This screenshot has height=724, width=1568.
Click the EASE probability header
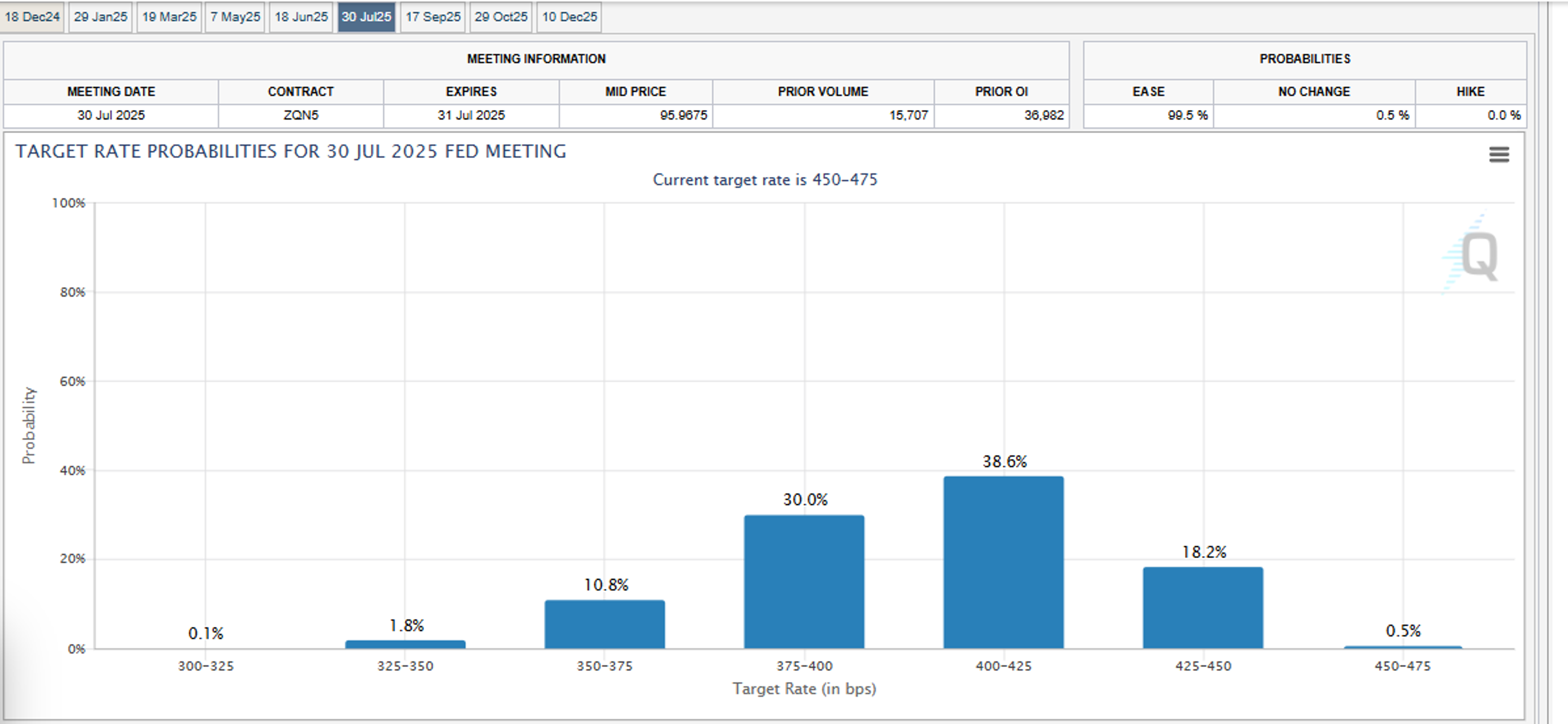tap(1149, 92)
